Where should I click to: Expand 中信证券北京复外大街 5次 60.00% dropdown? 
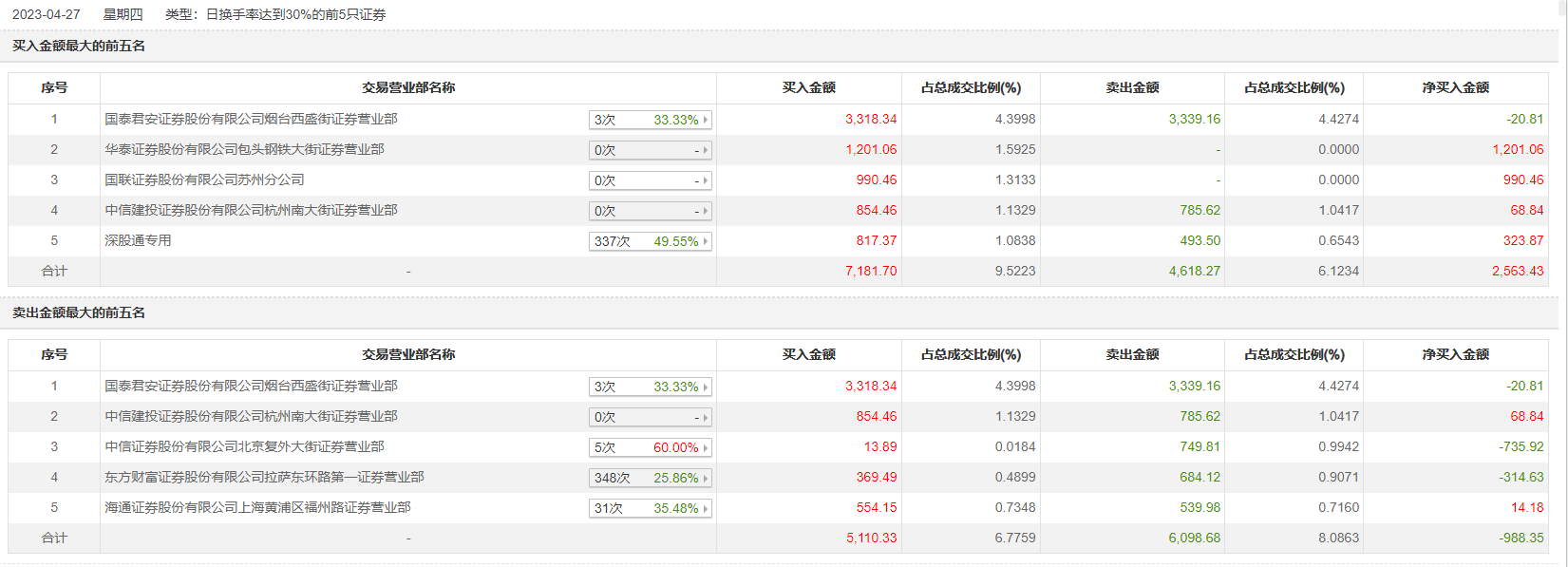coord(651,447)
